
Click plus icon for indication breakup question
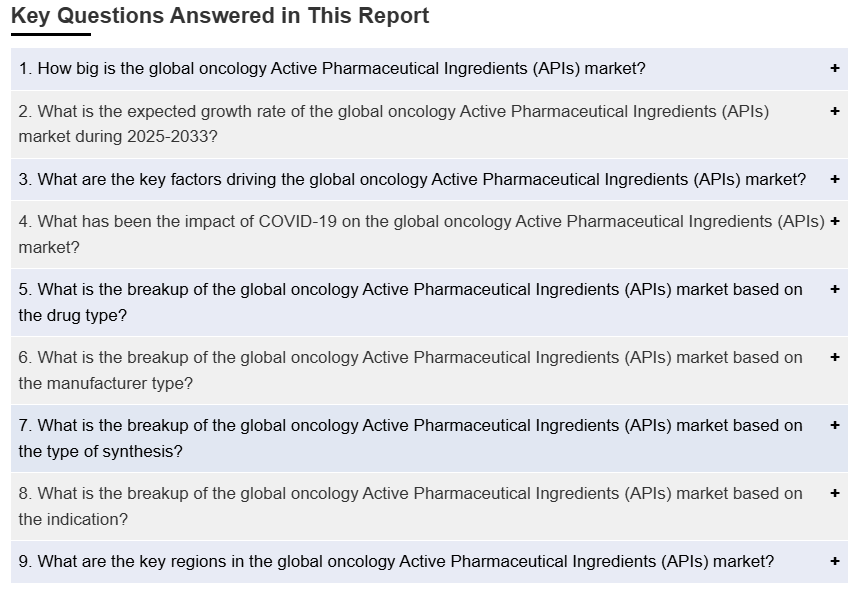coord(834,493)
